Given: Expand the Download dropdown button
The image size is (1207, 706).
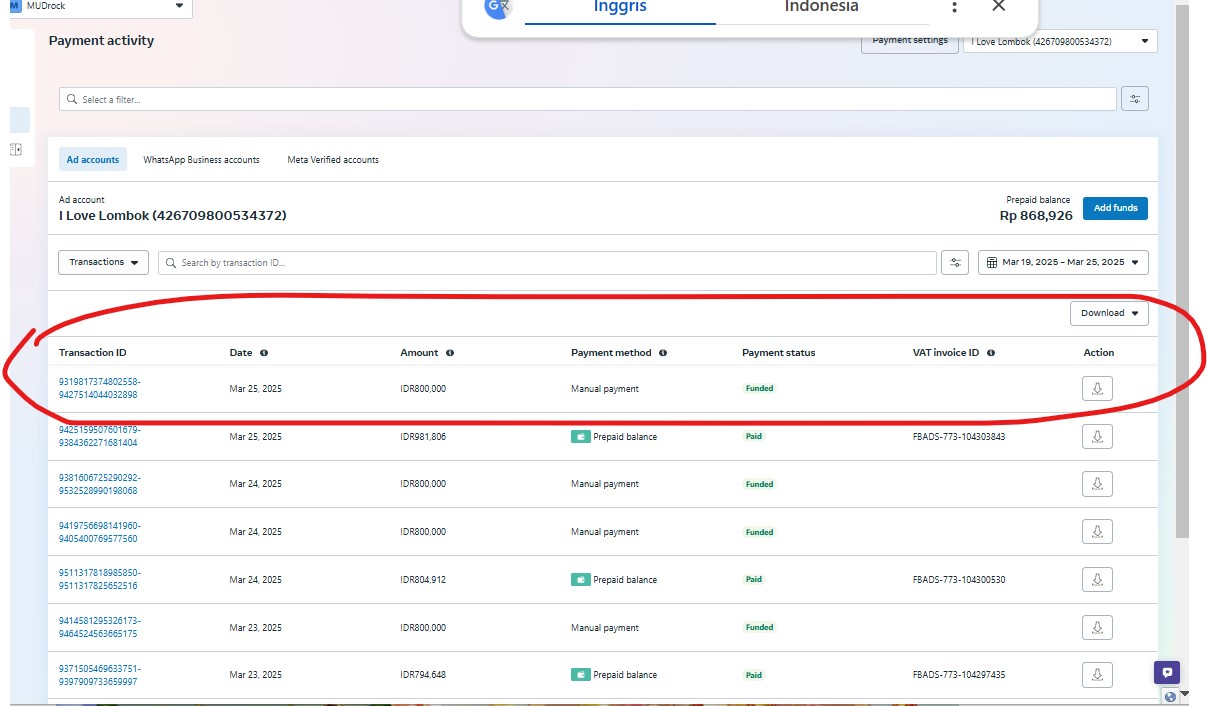Looking at the screenshot, I should pos(1109,313).
